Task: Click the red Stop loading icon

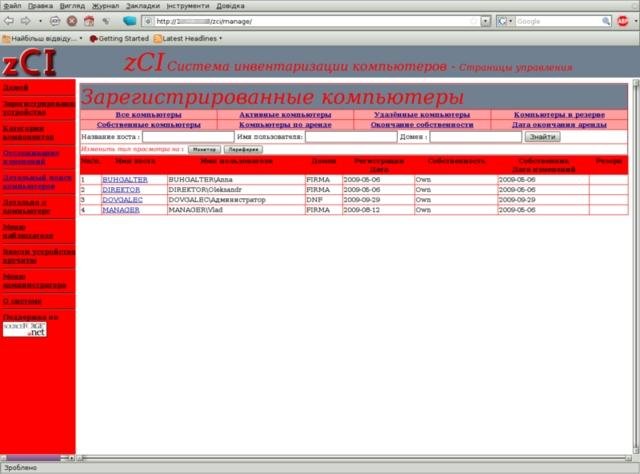Action: (72, 21)
